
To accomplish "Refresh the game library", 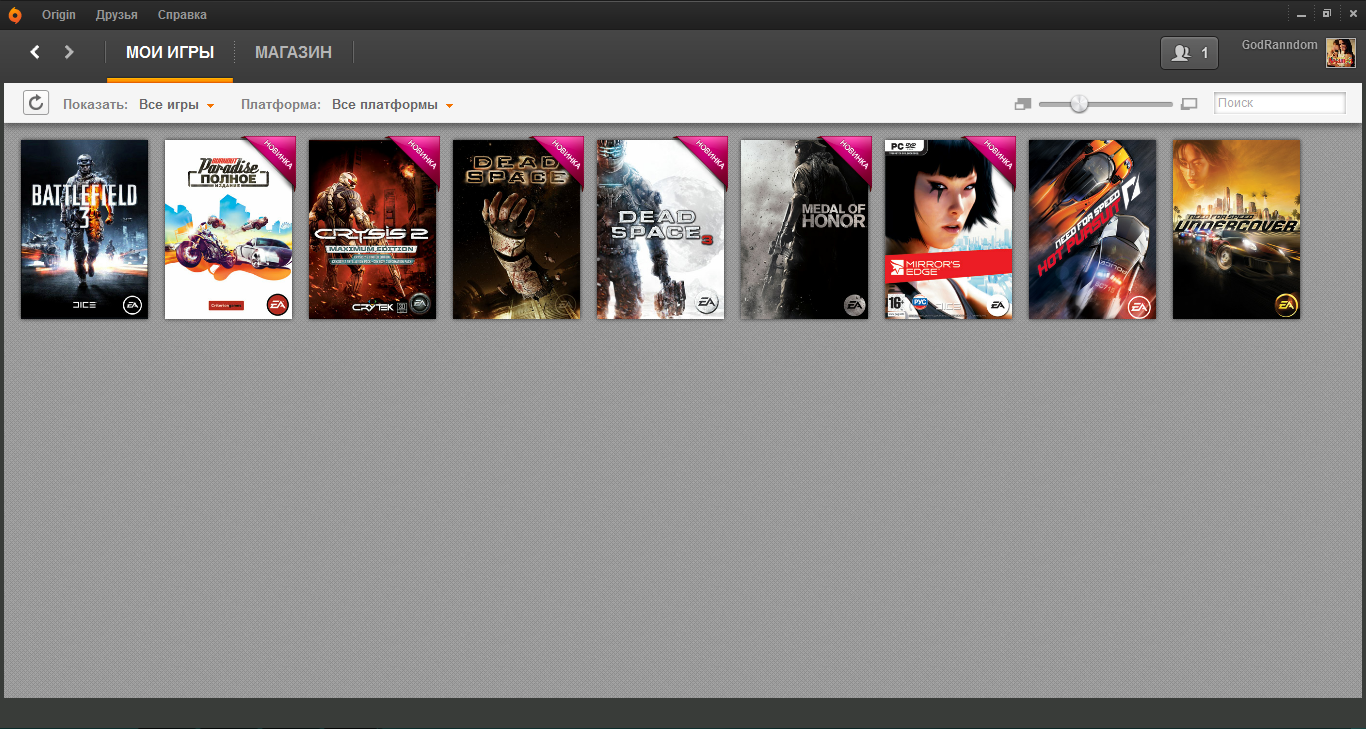I will tap(36, 103).
